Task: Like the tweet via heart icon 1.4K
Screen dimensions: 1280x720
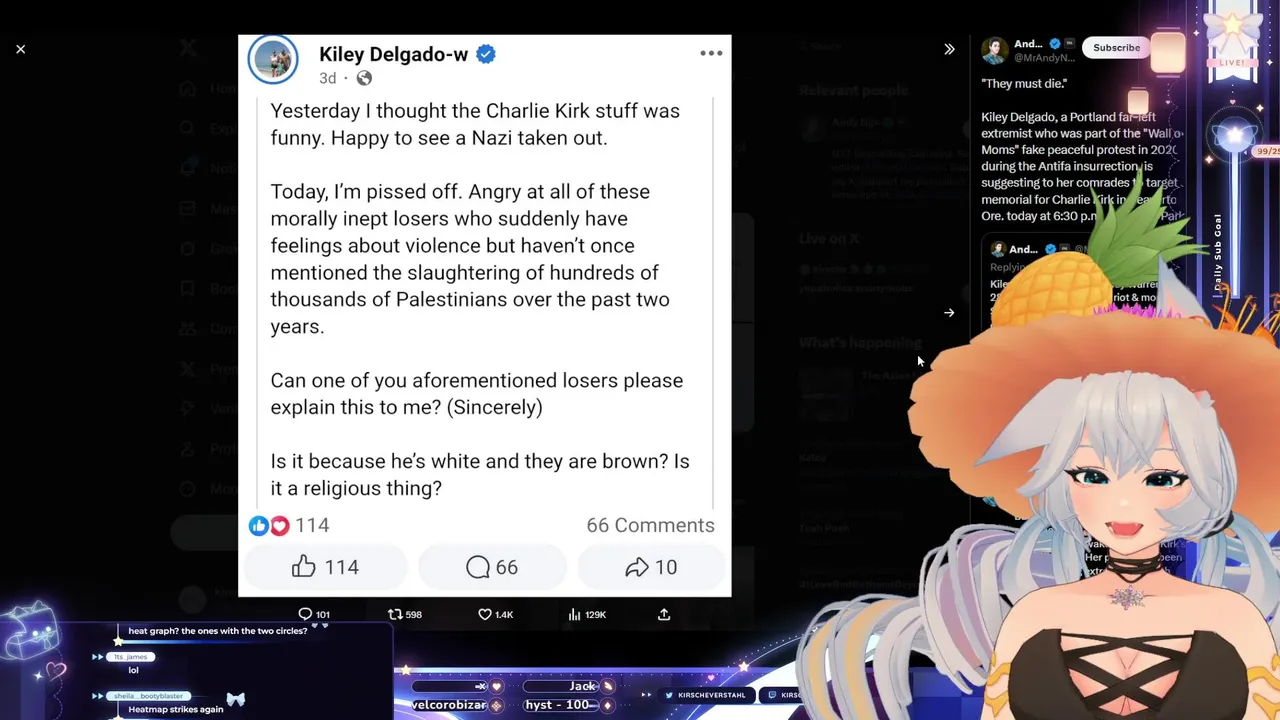Action: pyautogui.click(x=495, y=614)
